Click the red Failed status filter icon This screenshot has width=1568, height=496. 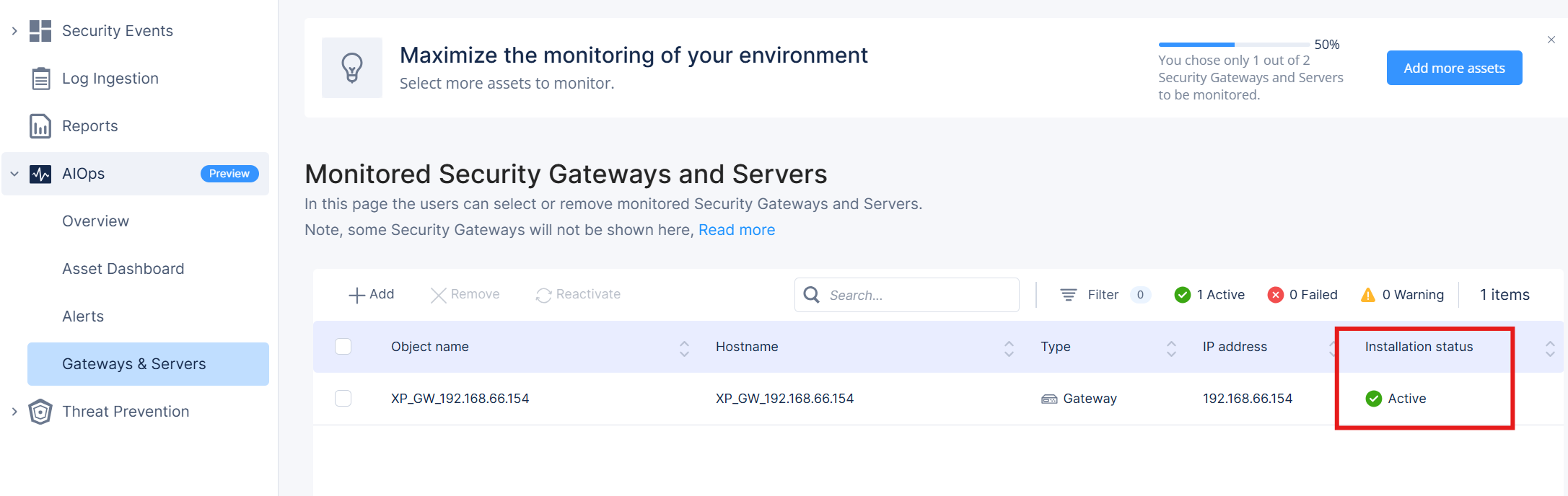pyautogui.click(x=1275, y=295)
